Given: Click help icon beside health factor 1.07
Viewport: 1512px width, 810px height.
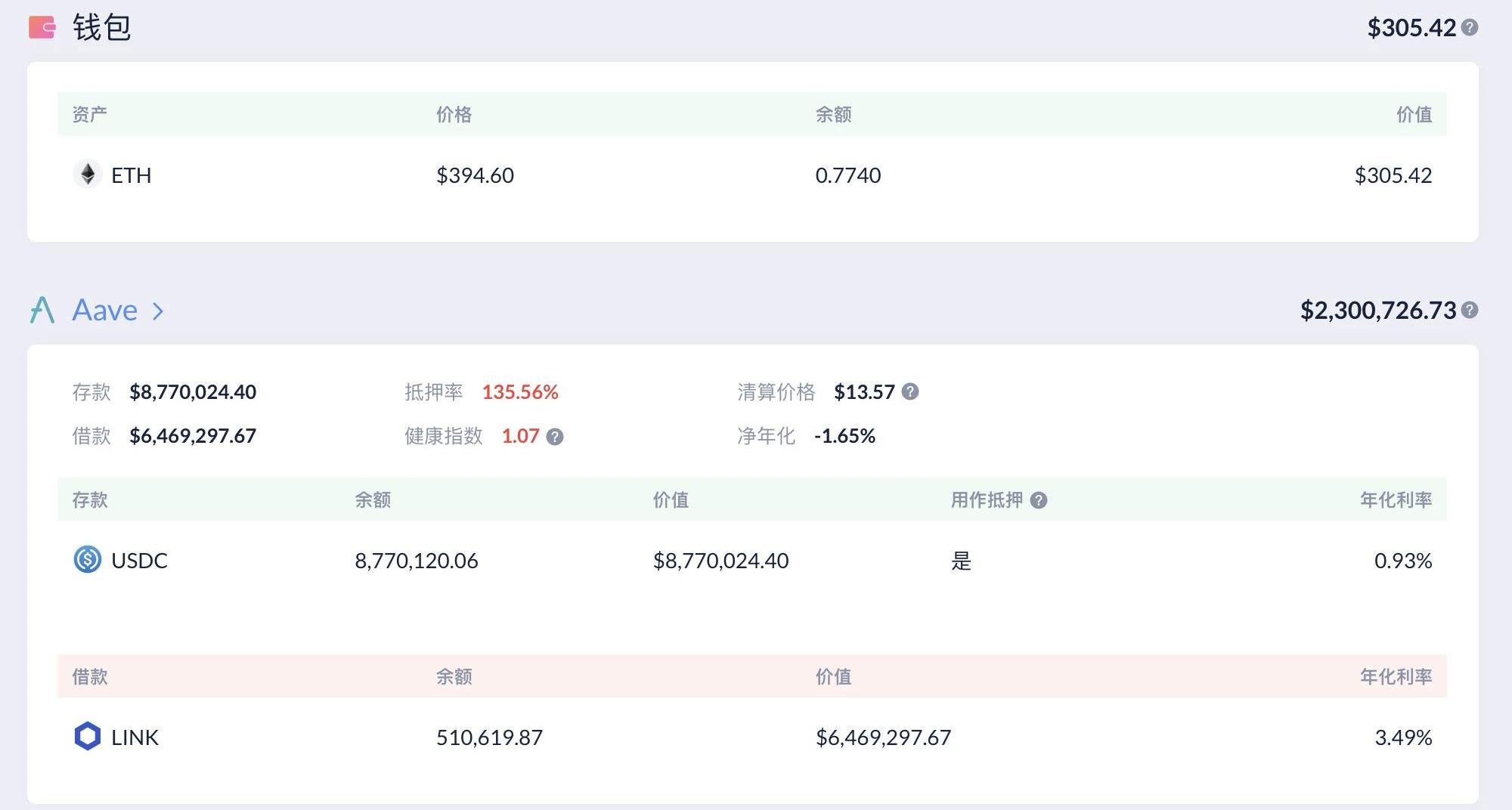Looking at the screenshot, I should click(555, 437).
